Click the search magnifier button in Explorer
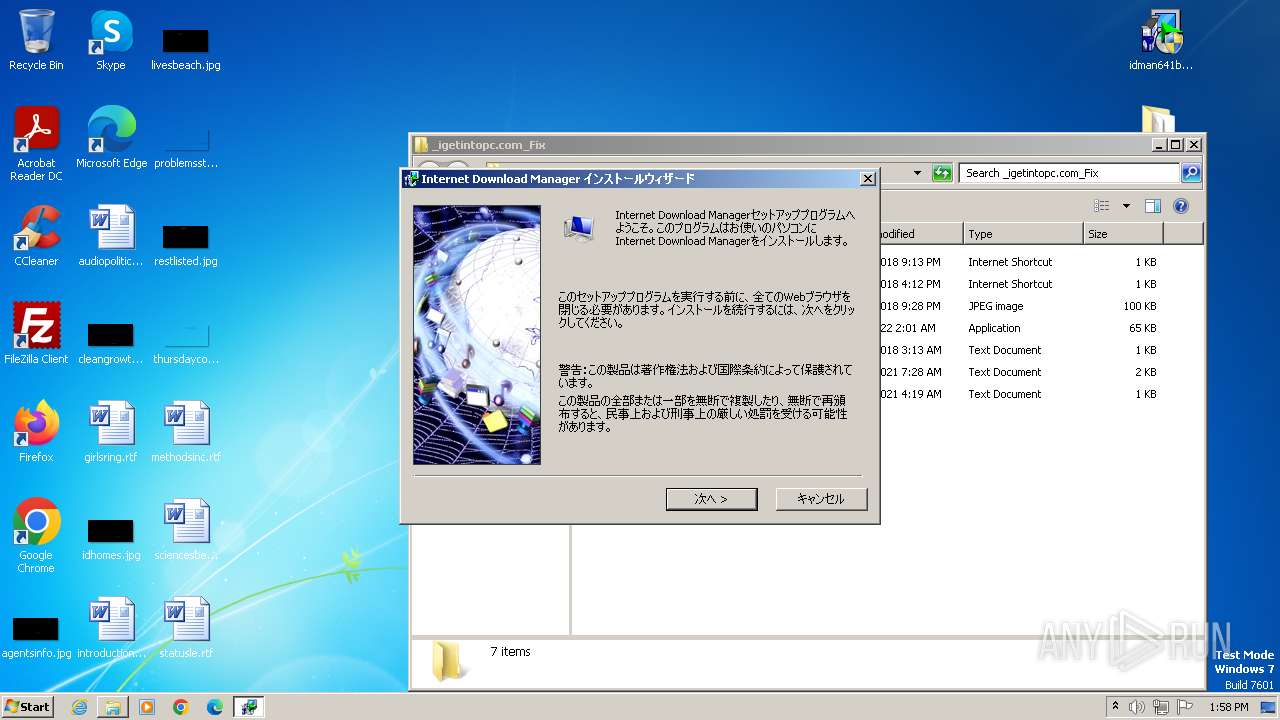Image resolution: width=1280 pixels, height=720 pixels. [x=1190, y=173]
